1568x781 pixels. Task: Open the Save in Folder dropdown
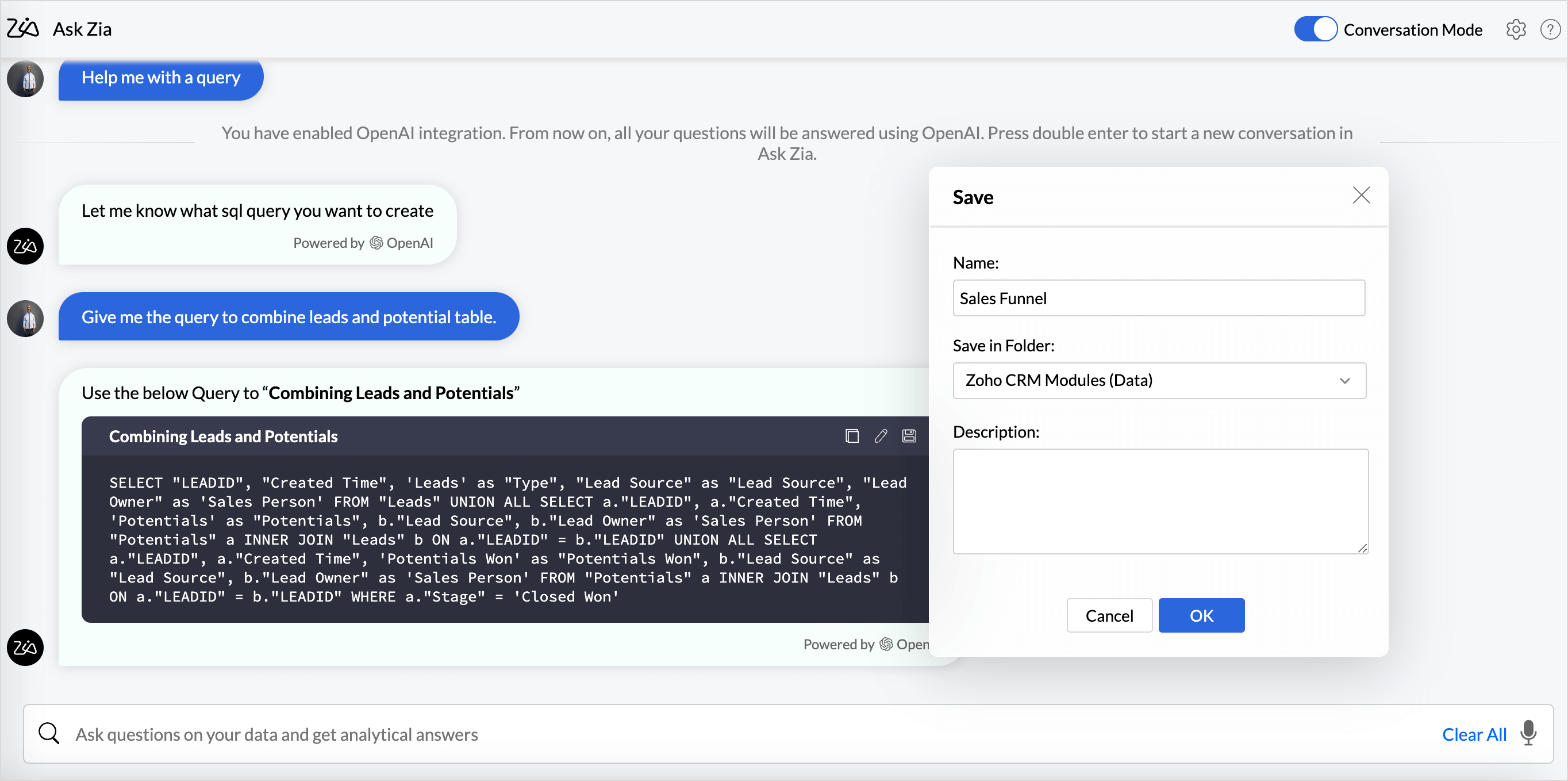click(1159, 380)
